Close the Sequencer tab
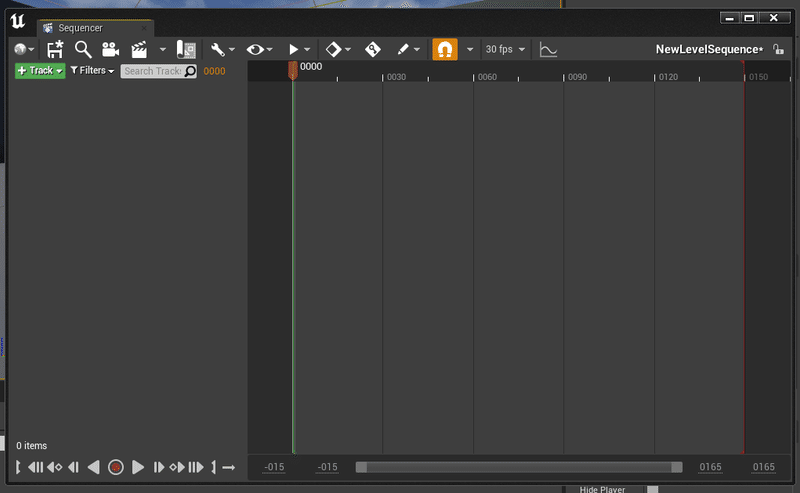Viewport: 800px width, 493px height. (x=144, y=28)
